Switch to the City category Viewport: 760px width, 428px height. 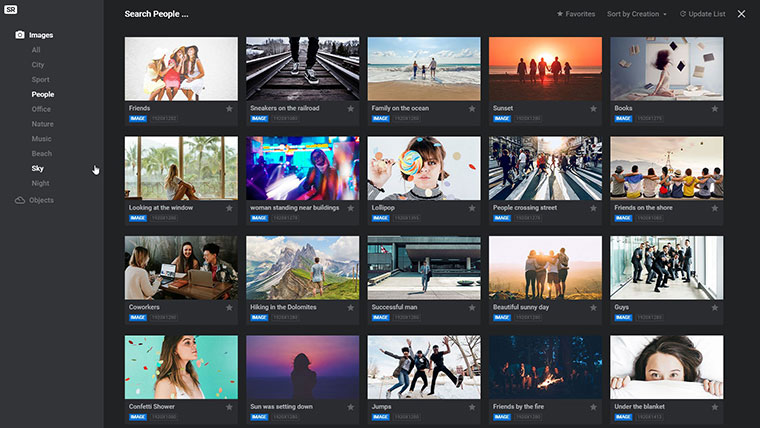38,65
